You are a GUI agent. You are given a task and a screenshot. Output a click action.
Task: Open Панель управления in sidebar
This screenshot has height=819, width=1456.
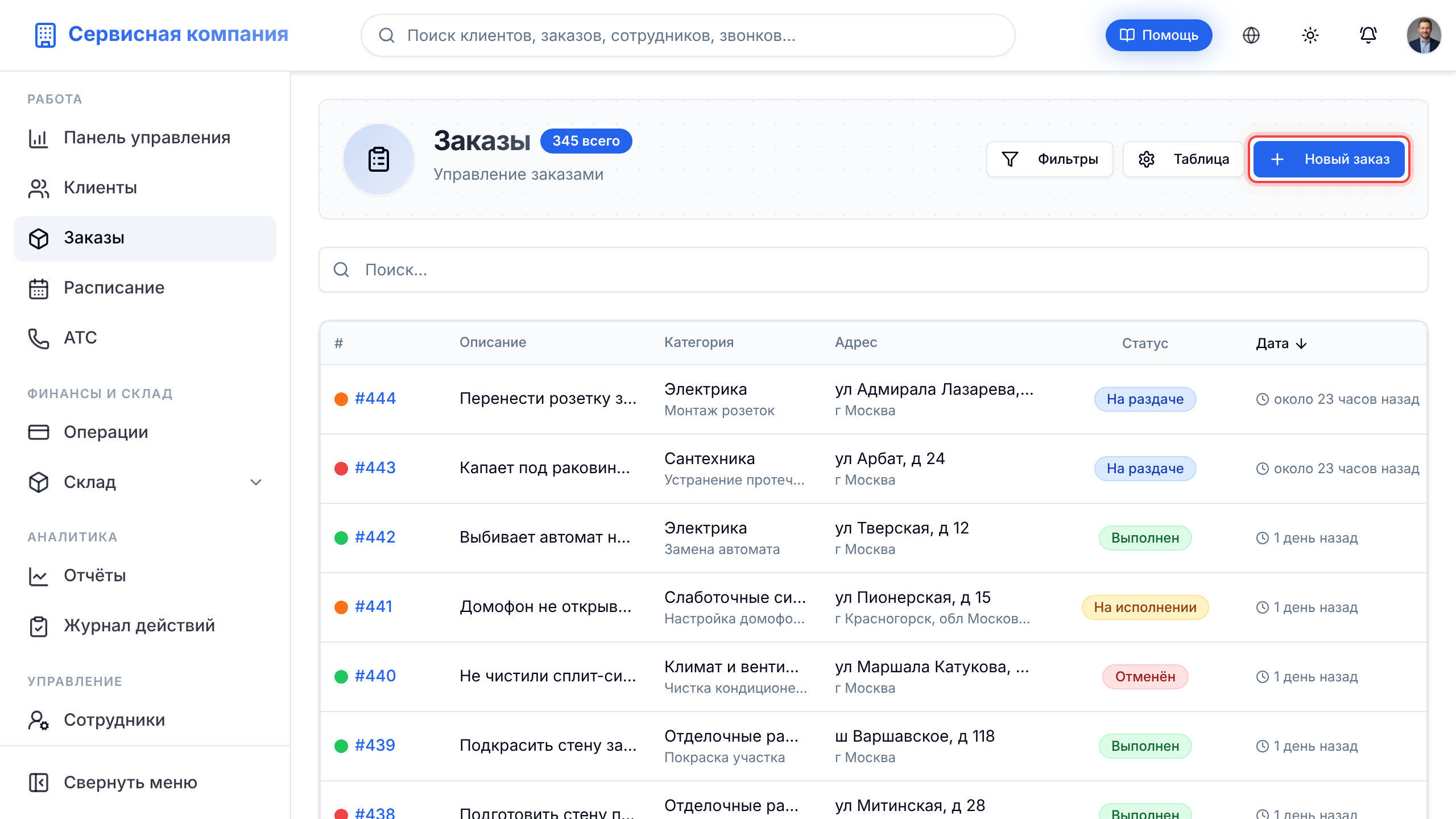145,138
